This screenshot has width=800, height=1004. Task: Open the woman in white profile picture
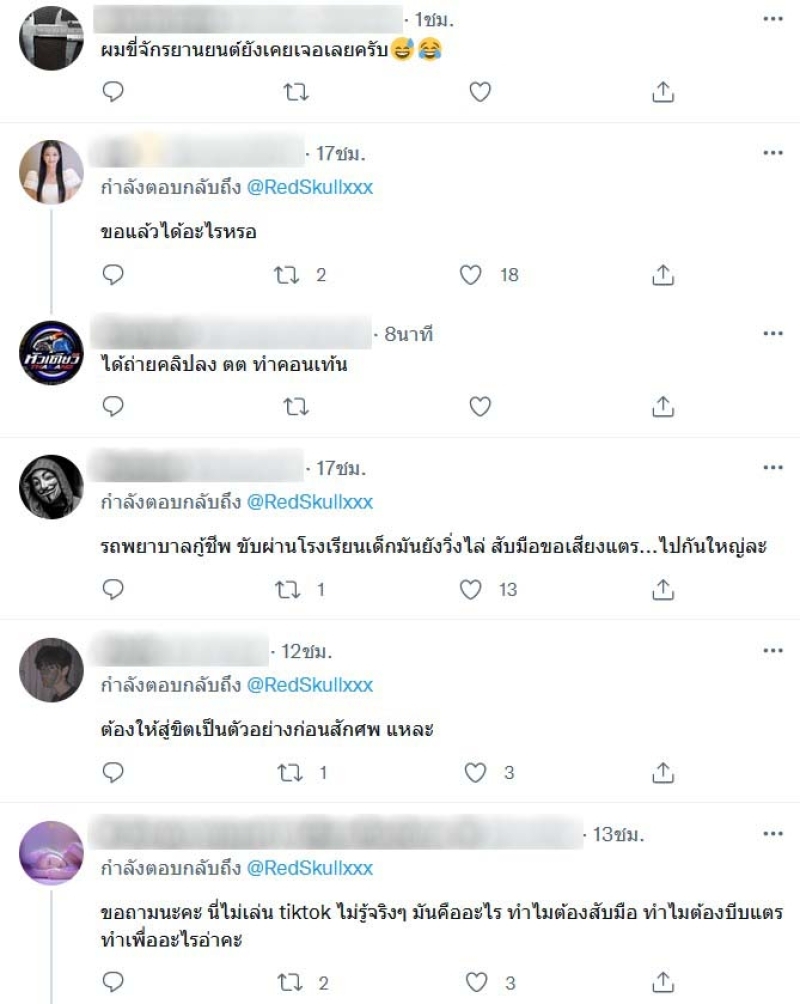(51, 172)
